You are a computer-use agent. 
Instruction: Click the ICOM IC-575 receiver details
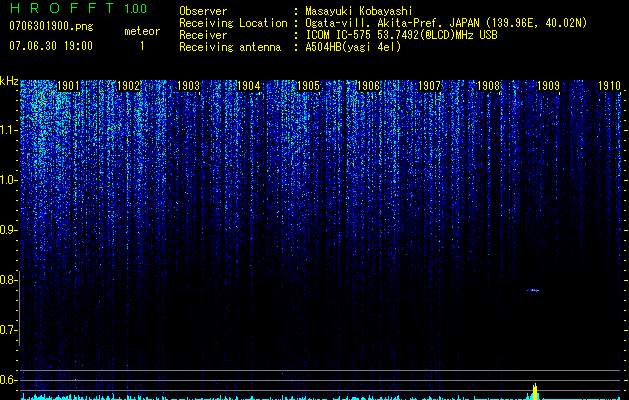click(x=401, y=35)
